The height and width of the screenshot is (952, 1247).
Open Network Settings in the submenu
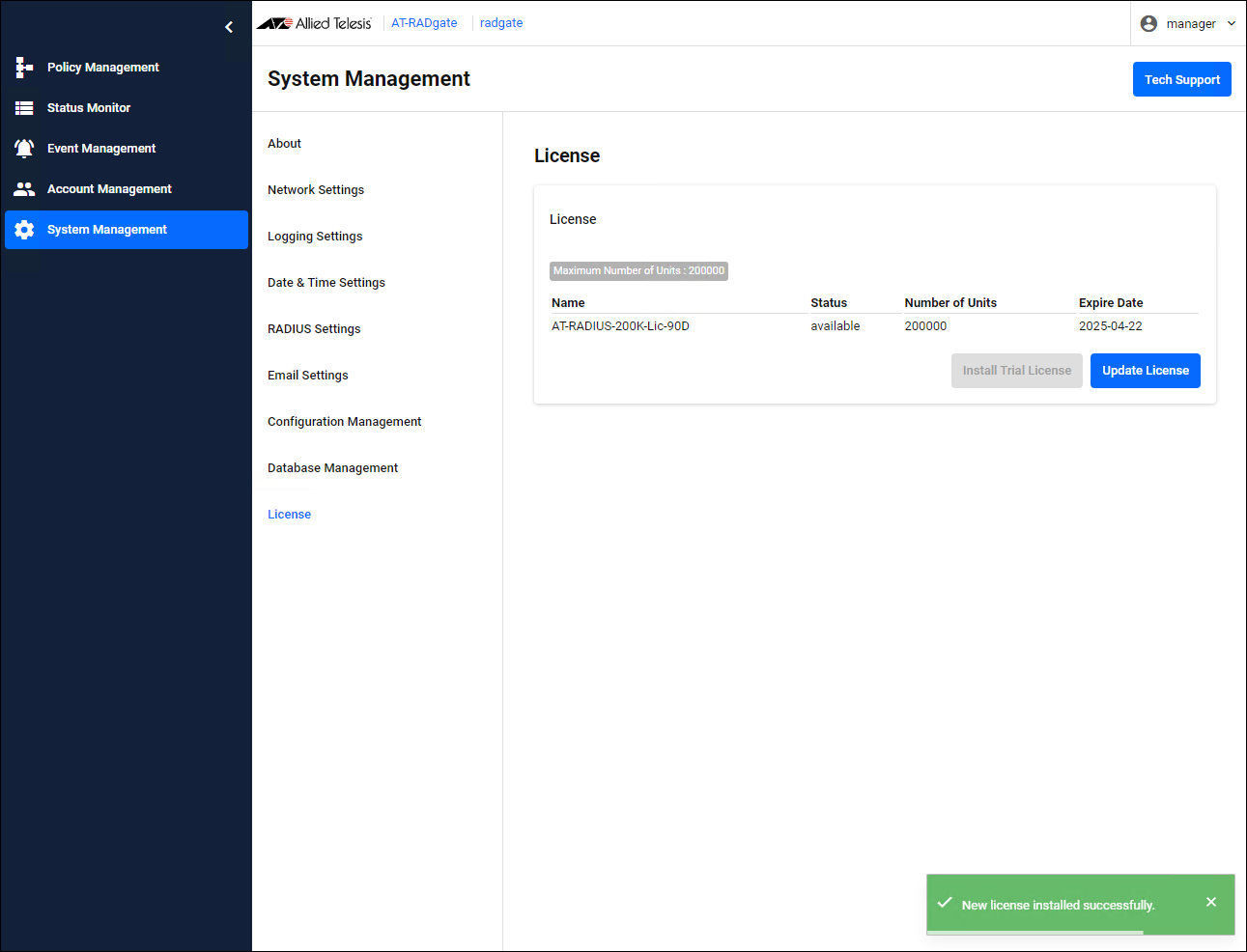coord(316,190)
